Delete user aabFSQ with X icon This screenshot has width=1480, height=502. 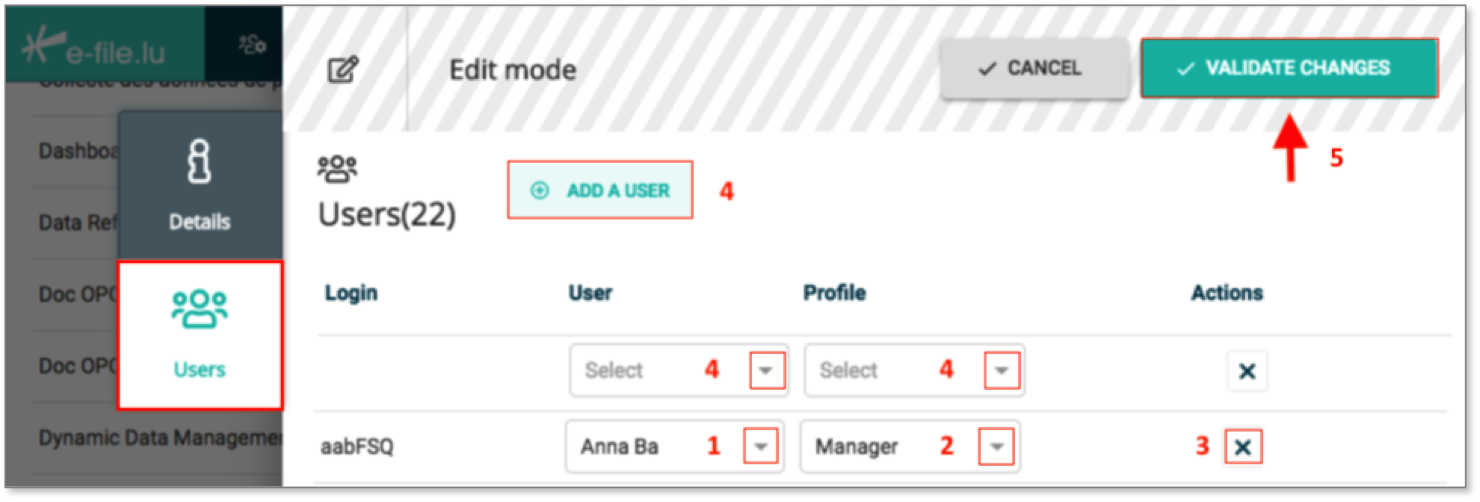pyautogui.click(x=1243, y=447)
